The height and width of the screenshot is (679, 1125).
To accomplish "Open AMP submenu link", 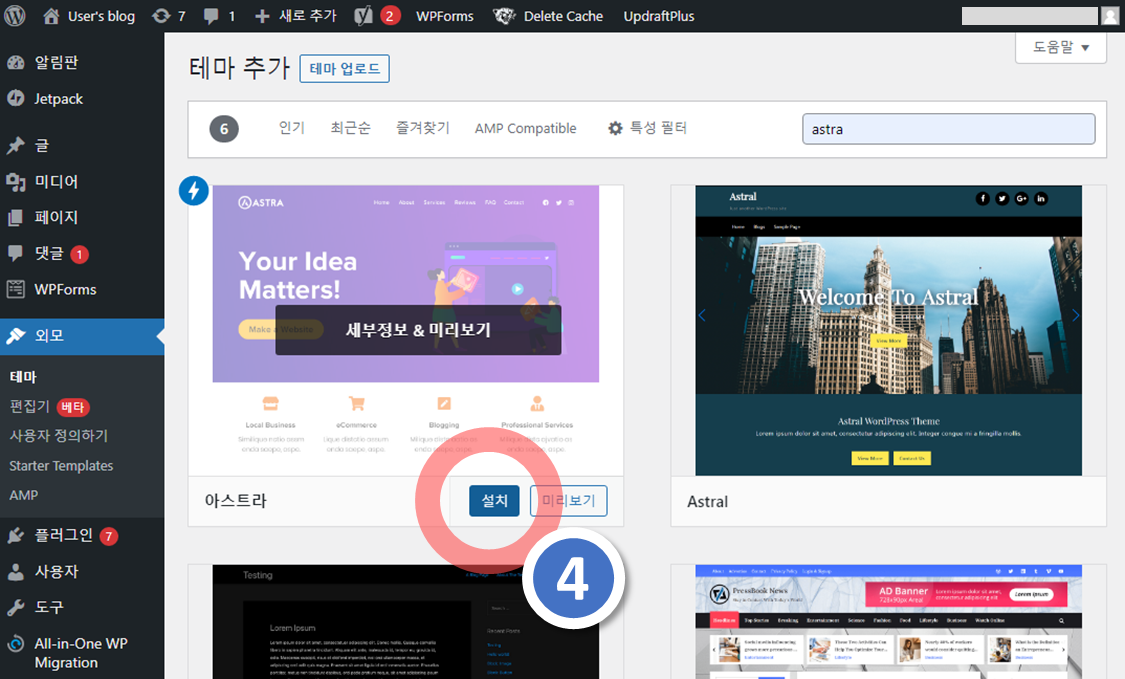I will point(24,495).
